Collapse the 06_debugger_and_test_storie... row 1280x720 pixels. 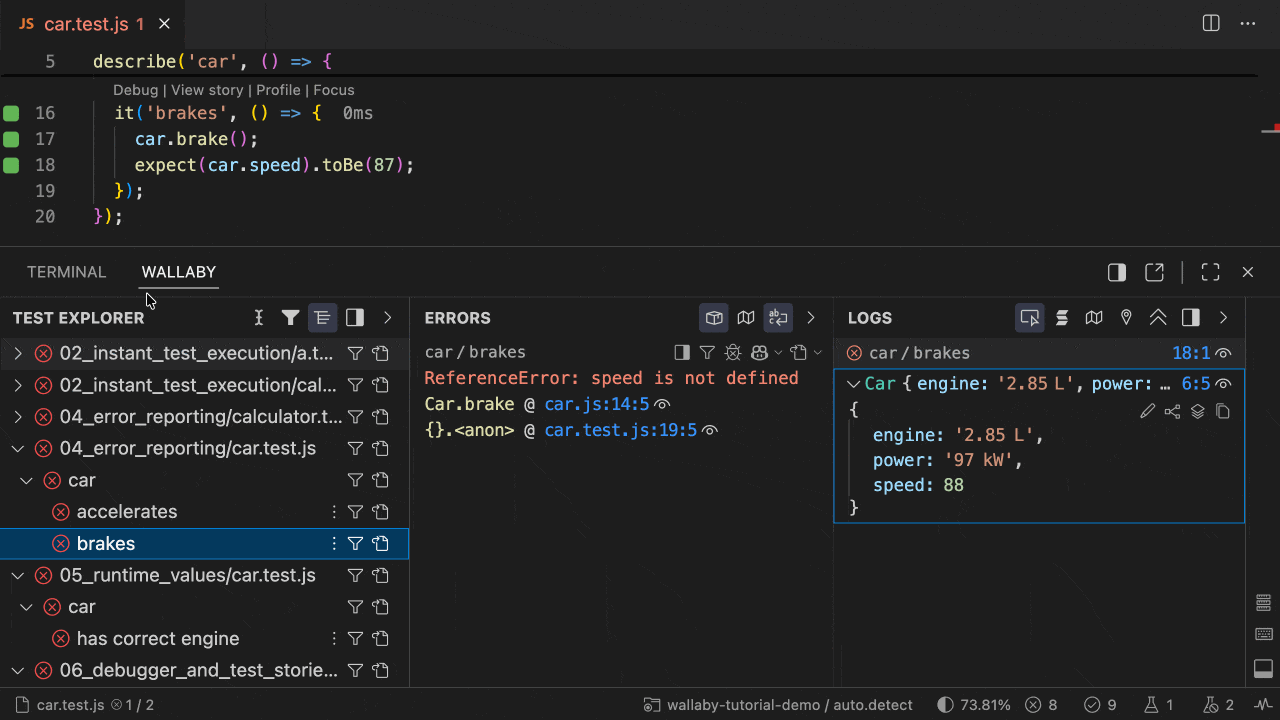[x=18, y=670]
